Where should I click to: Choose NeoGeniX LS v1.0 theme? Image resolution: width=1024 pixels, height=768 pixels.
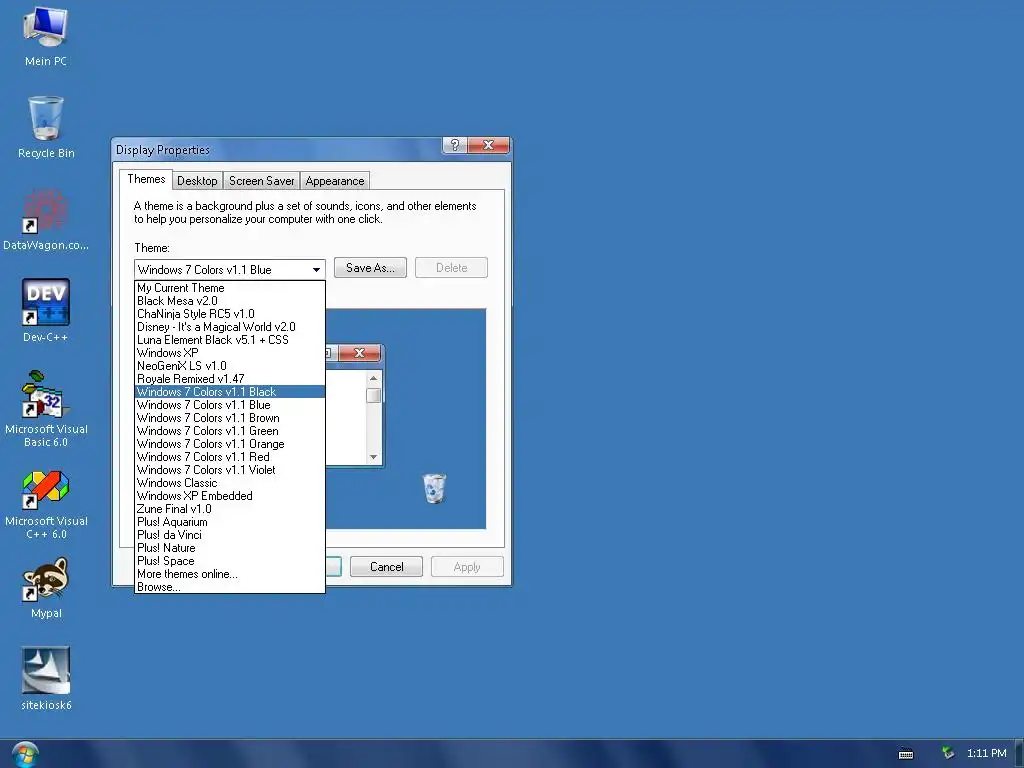click(230, 366)
